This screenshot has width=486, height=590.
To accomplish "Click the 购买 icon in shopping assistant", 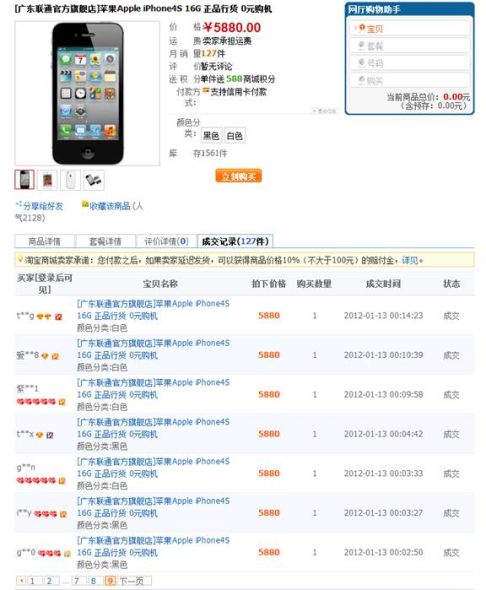I will click(362, 80).
